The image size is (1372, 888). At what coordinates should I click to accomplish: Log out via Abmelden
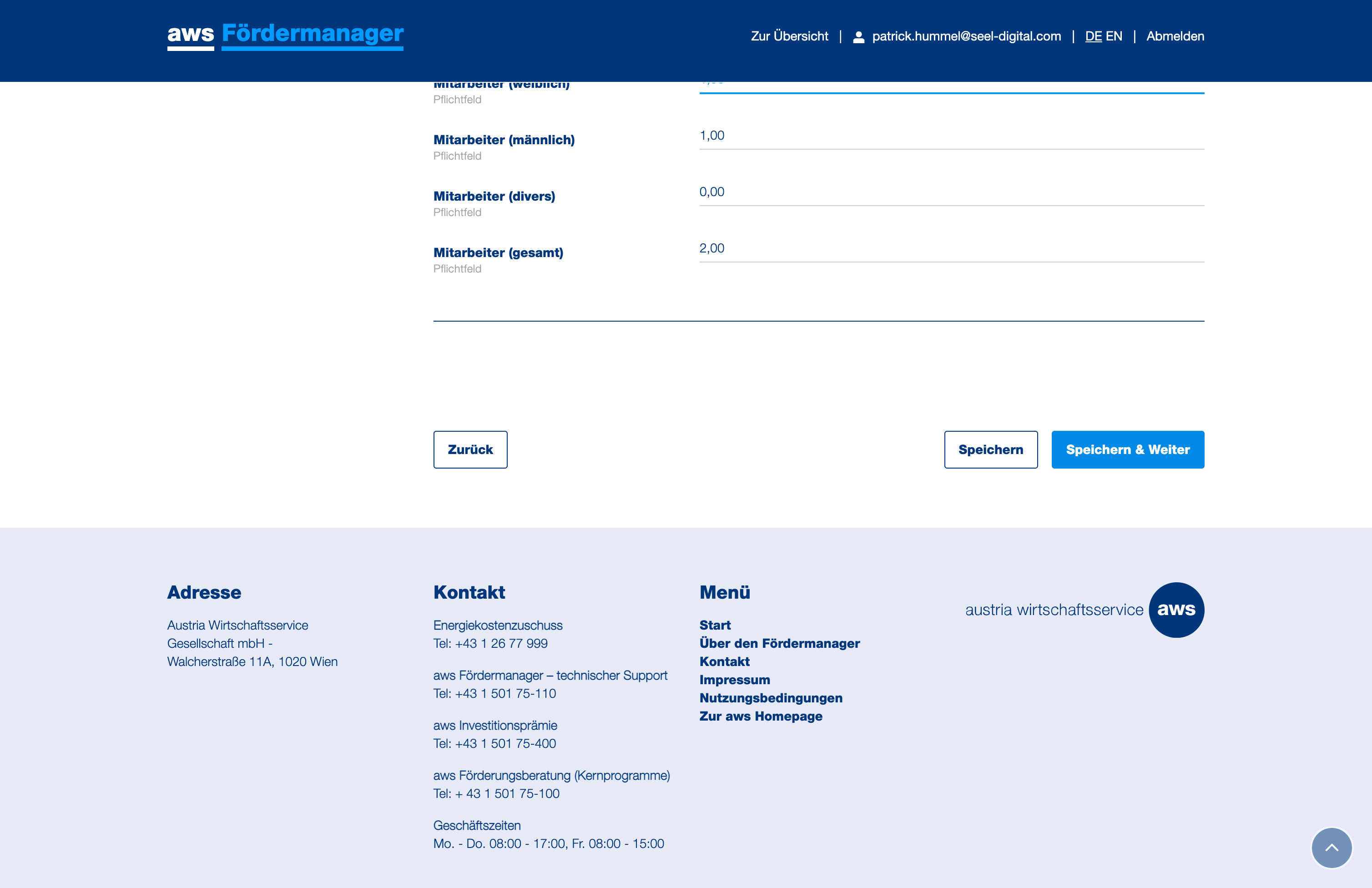pyautogui.click(x=1175, y=36)
